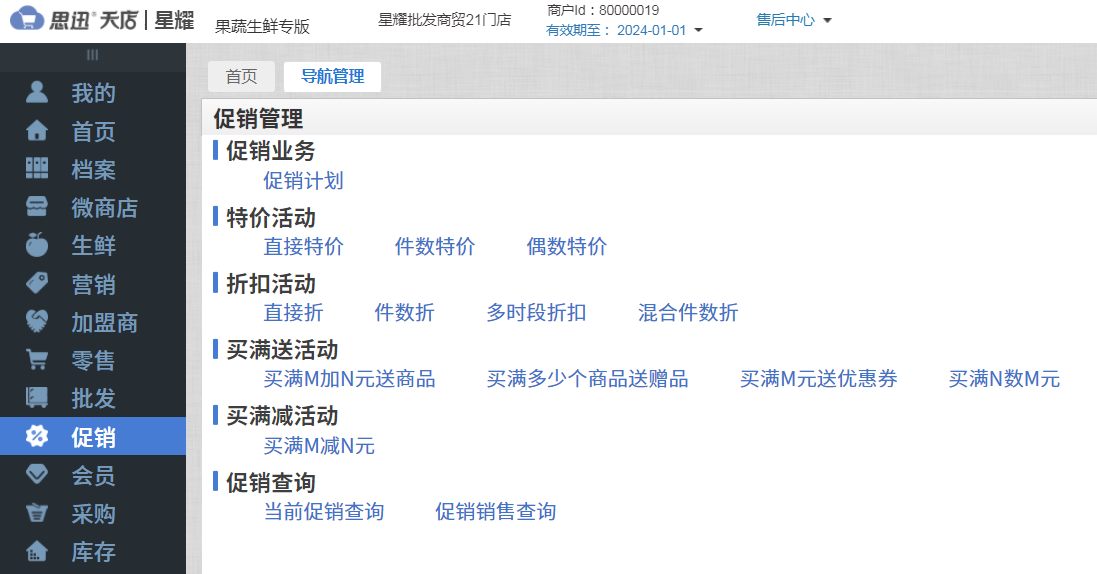
Task: Open the 促销销售查询 link
Action: (x=495, y=511)
